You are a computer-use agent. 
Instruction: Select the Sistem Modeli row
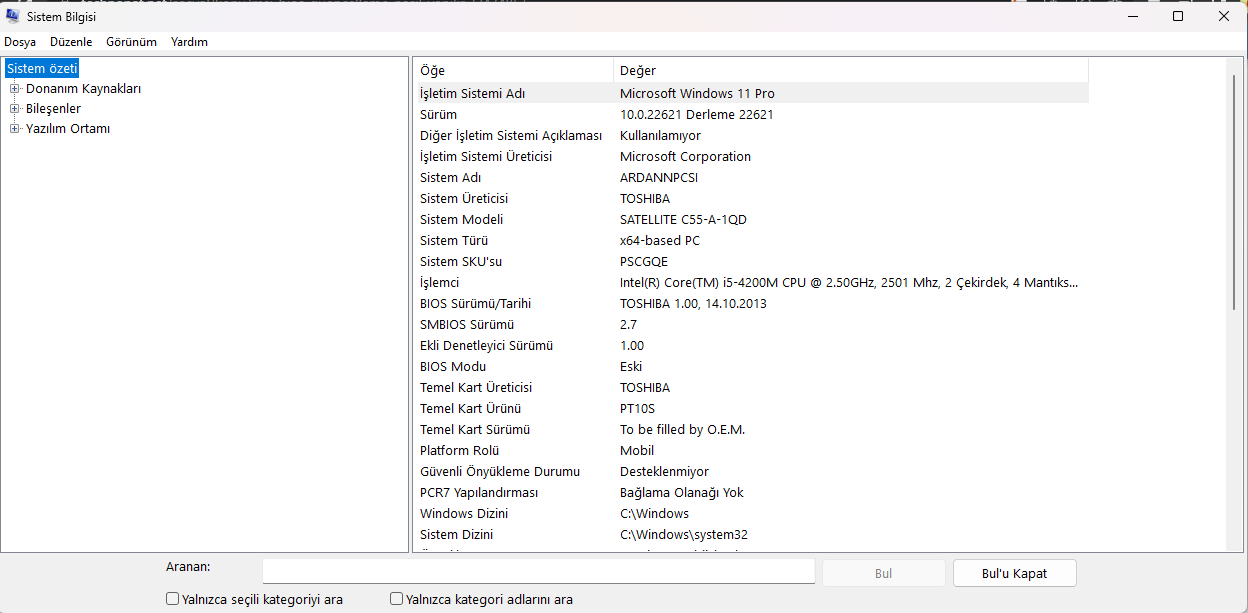click(752, 219)
